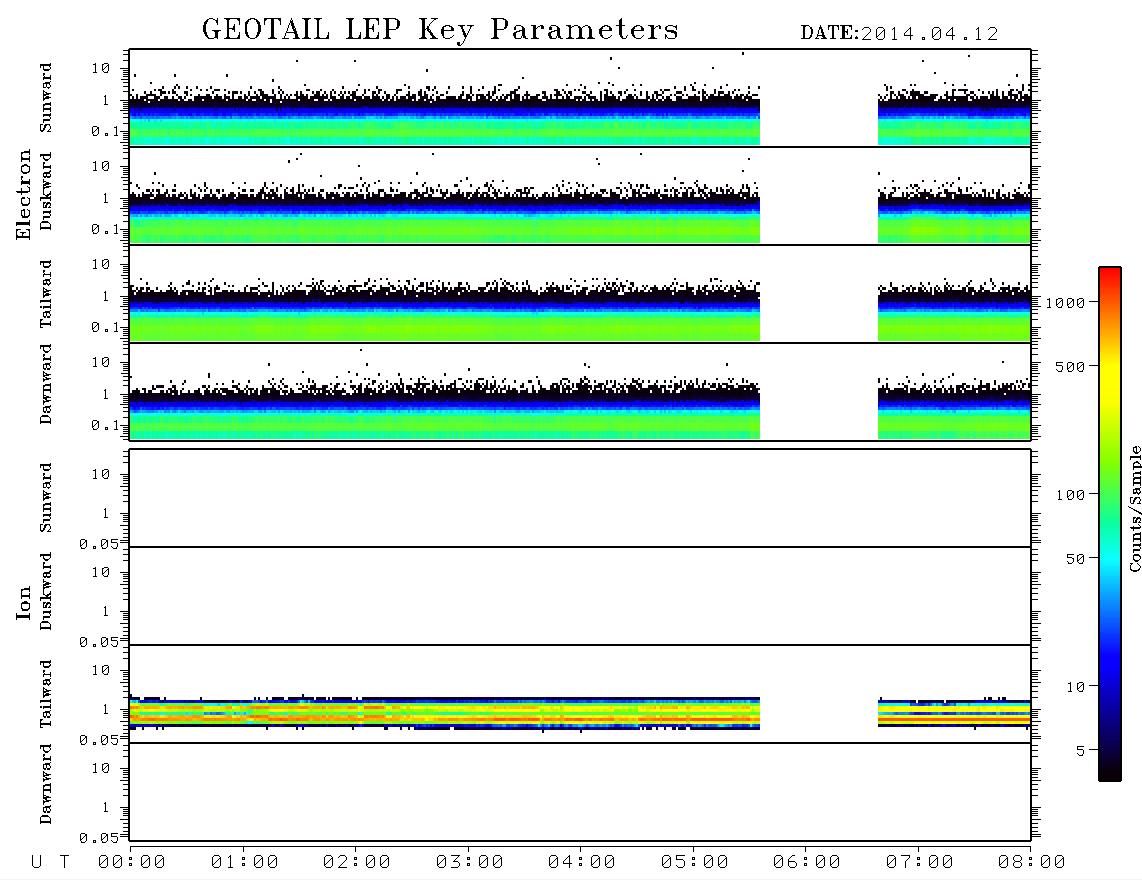Select the Ion Tailward panel label
This screenshot has width=1142, height=880.
(x=46, y=694)
